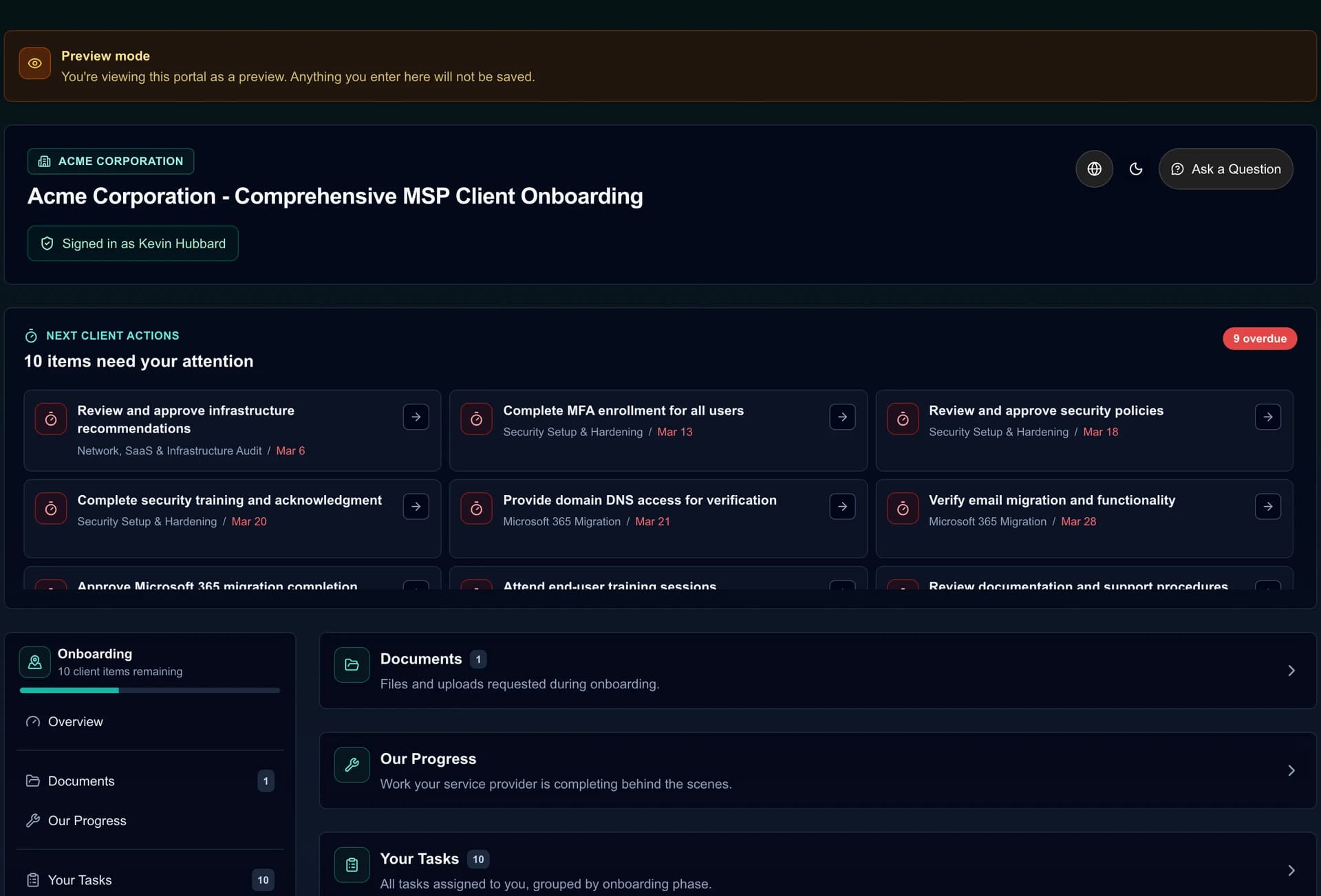Open Verify email migration and functionality title
This screenshot has width=1321, height=896.
point(1052,500)
